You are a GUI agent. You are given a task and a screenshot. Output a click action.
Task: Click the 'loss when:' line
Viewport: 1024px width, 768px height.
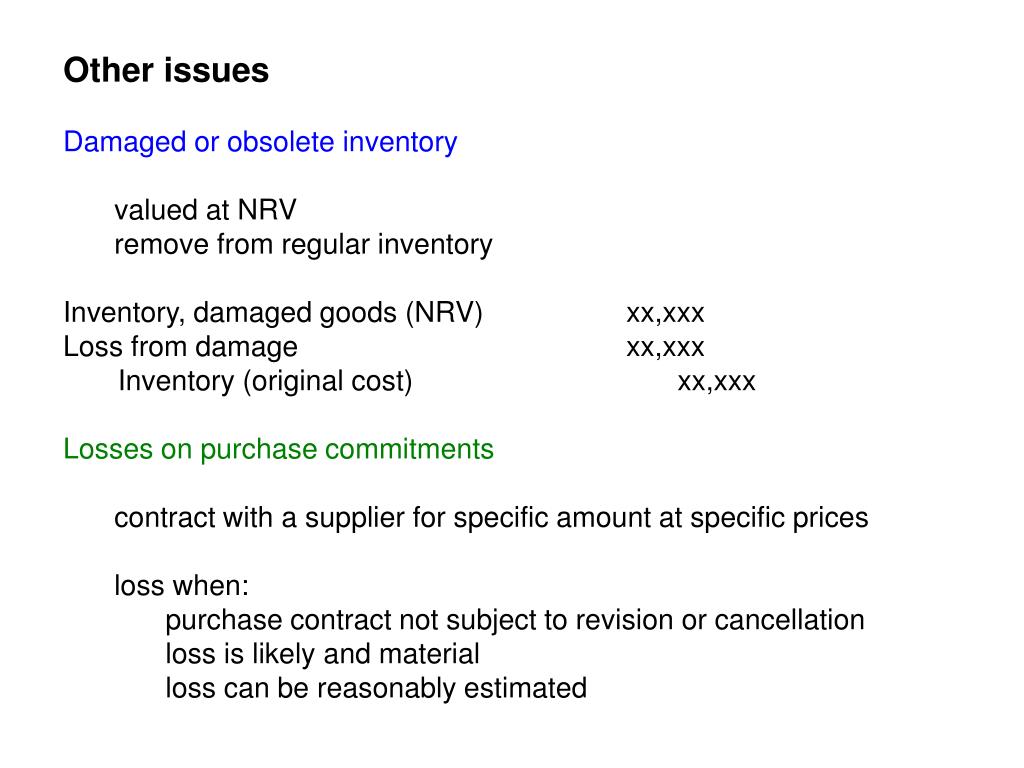(x=182, y=585)
